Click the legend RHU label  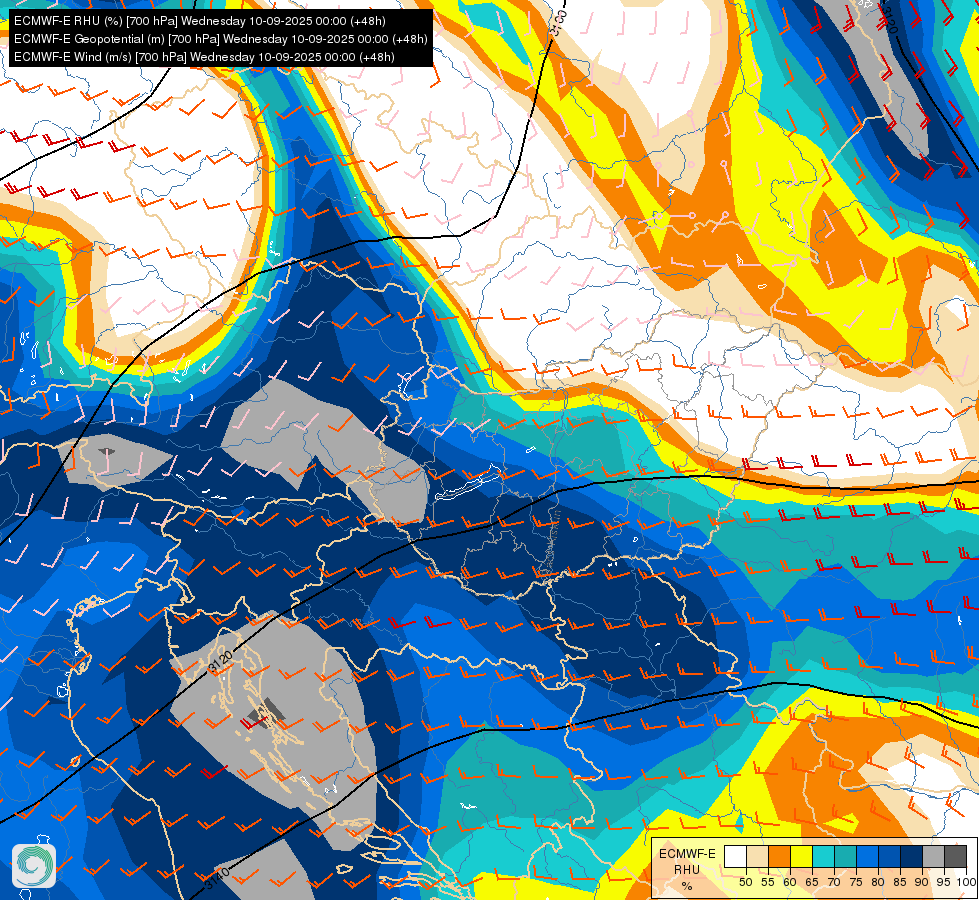click(x=687, y=869)
